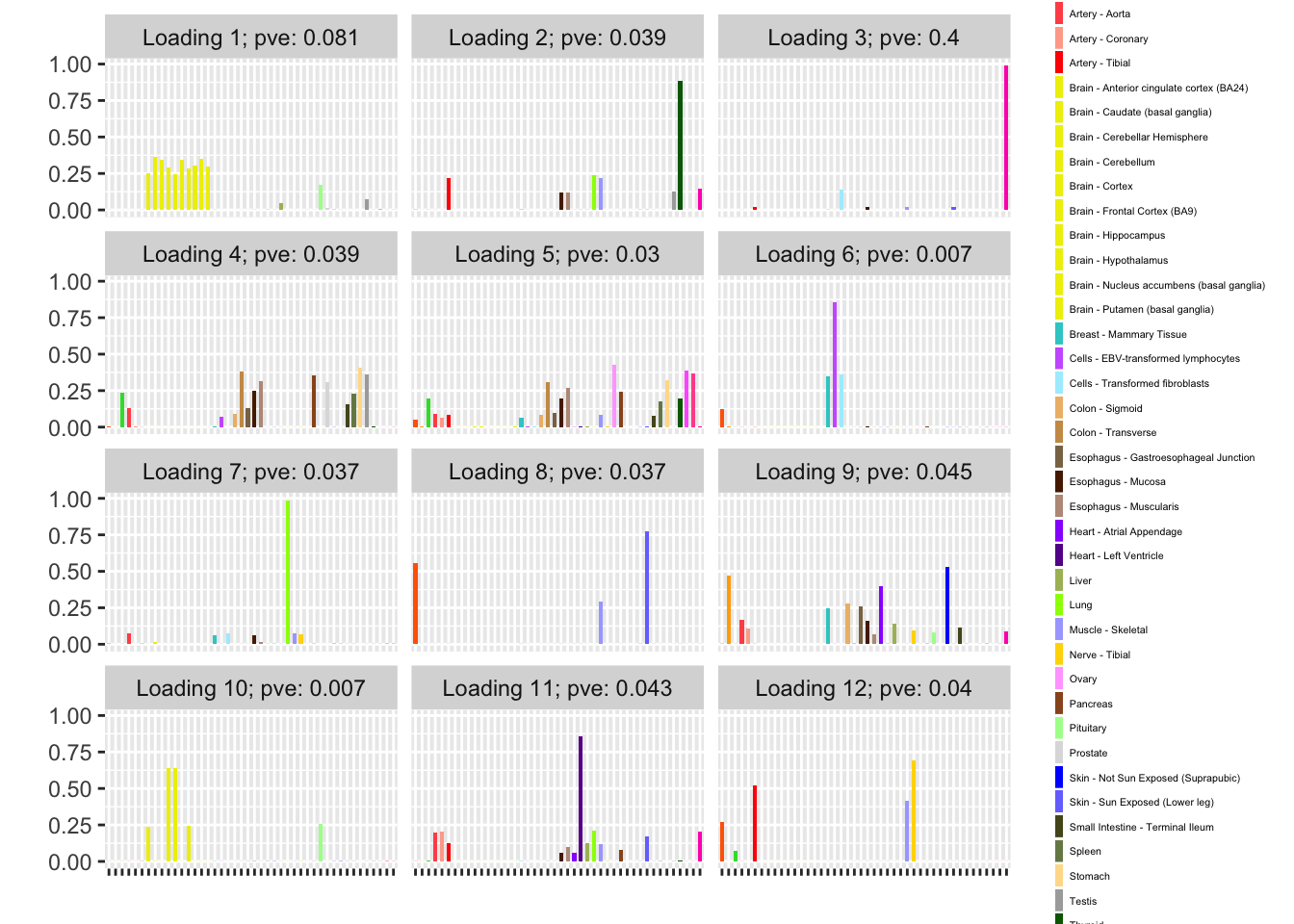The width and height of the screenshot is (1294, 924).
Task: Click the "Loading 11; pve: 0.043" facet header
Action: coord(556,688)
